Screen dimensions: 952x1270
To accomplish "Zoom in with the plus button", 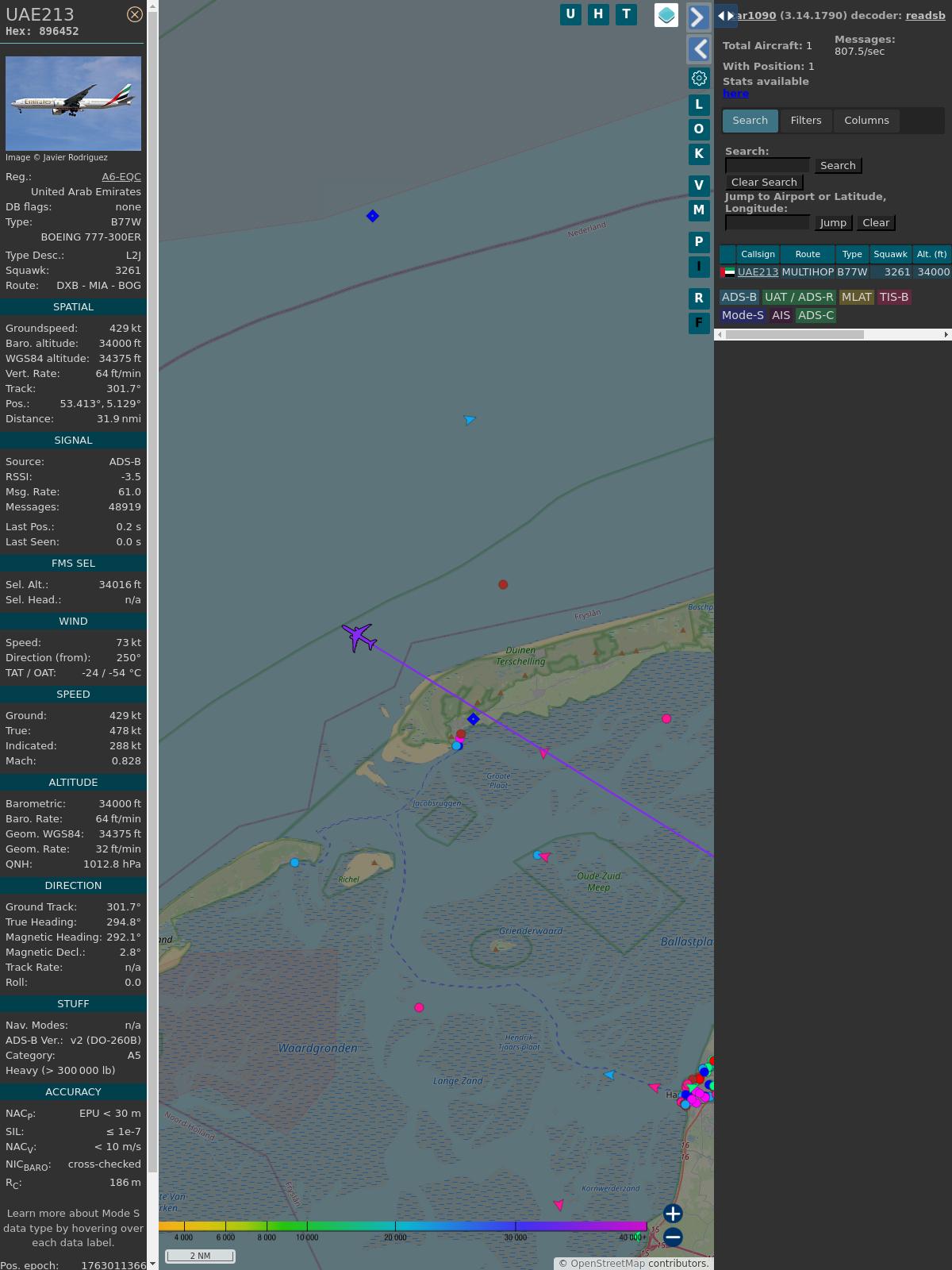I will pyautogui.click(x=673, y=1214).
